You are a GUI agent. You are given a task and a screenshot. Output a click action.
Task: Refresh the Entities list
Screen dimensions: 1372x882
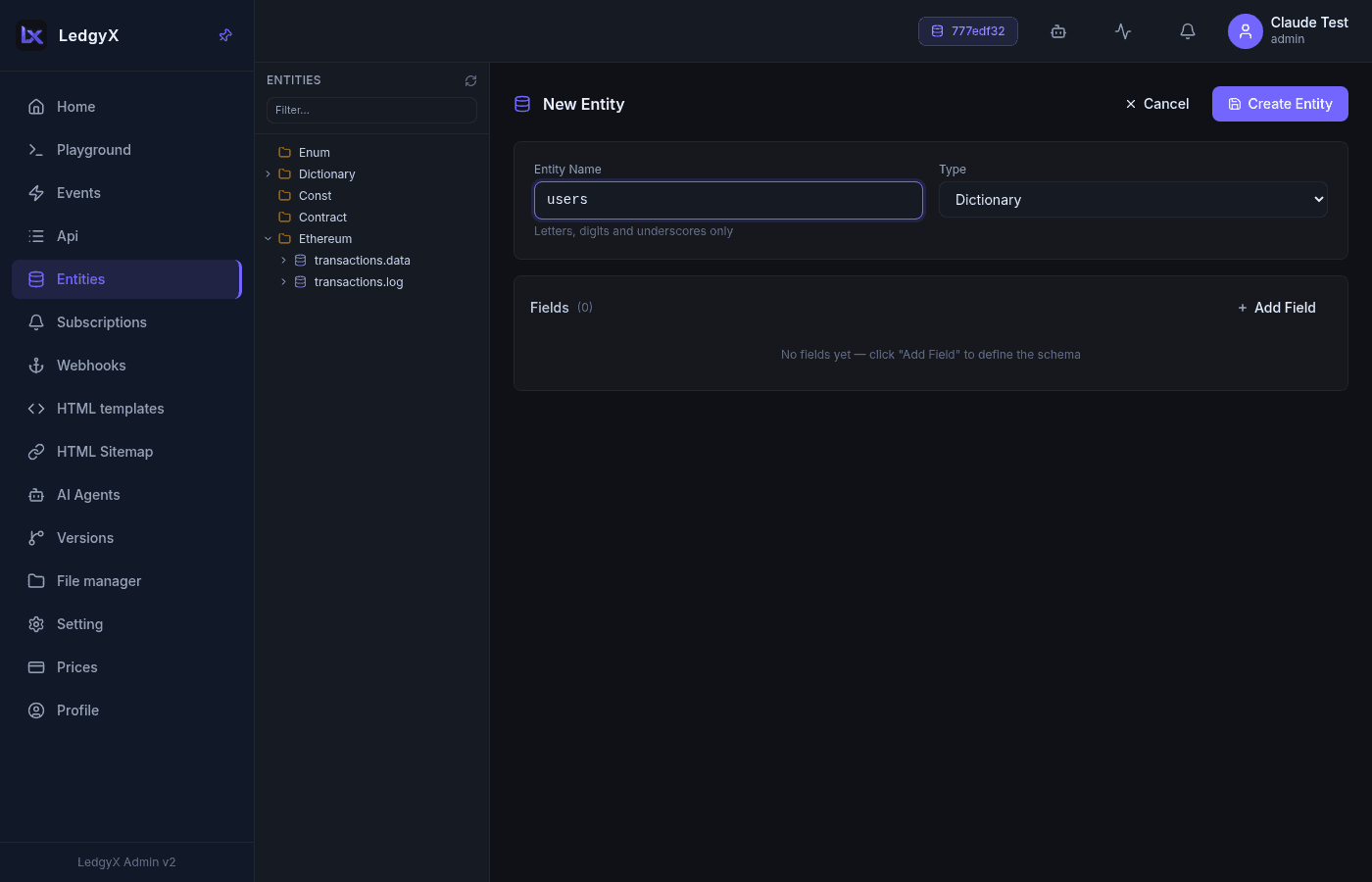point(470,80)
